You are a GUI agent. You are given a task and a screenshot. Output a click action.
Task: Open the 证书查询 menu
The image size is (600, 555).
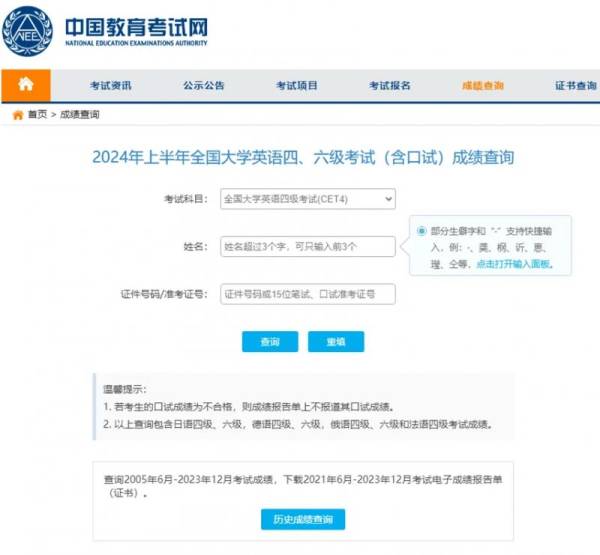tap(576, 85)
